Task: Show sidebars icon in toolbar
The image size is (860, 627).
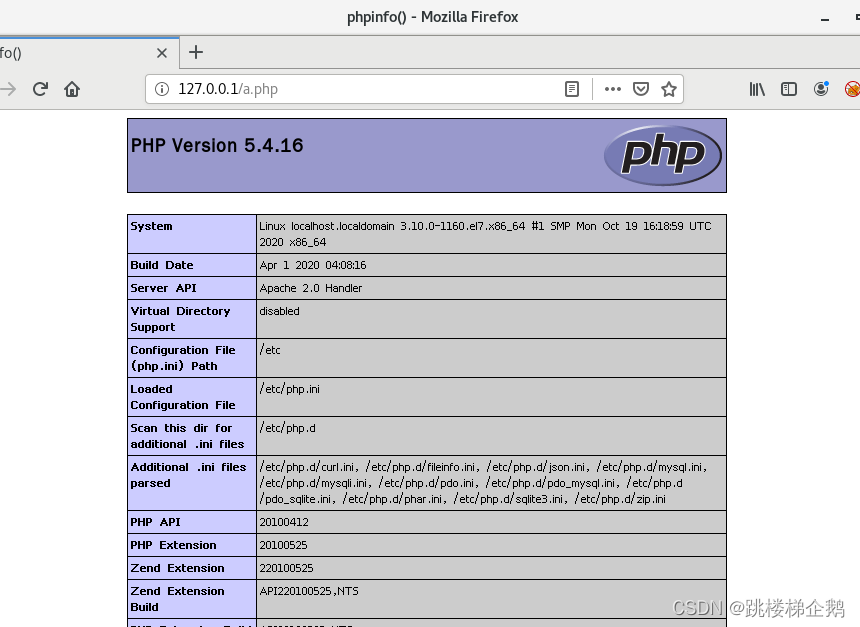Action: [x=789, y=89]
